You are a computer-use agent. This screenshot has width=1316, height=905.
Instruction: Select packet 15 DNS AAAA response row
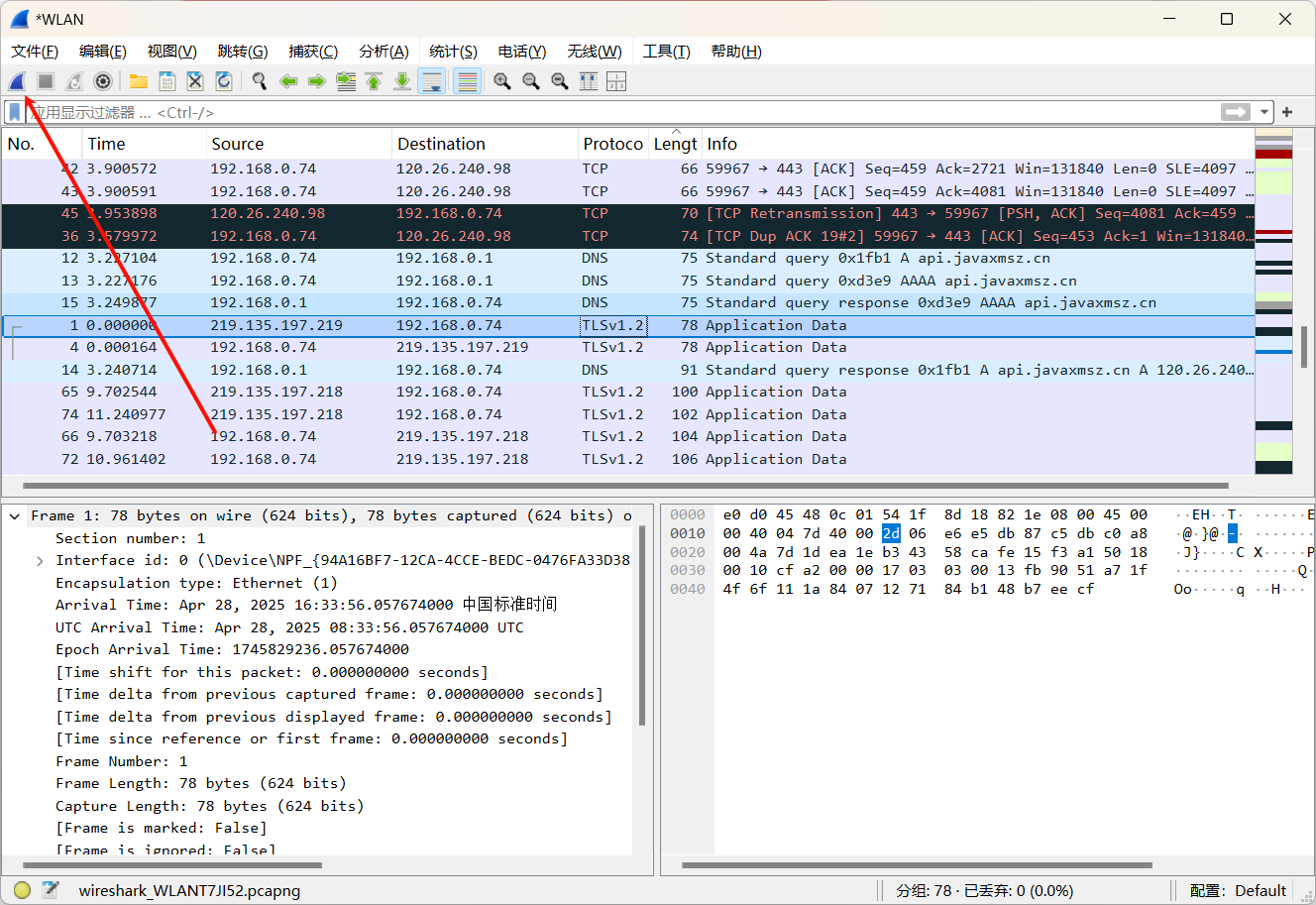pos(628,302)
